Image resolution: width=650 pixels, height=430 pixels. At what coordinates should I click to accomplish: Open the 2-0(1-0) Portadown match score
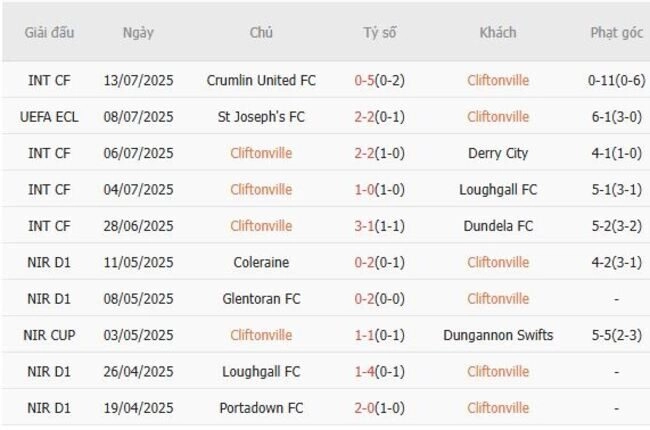click(379, 408)
